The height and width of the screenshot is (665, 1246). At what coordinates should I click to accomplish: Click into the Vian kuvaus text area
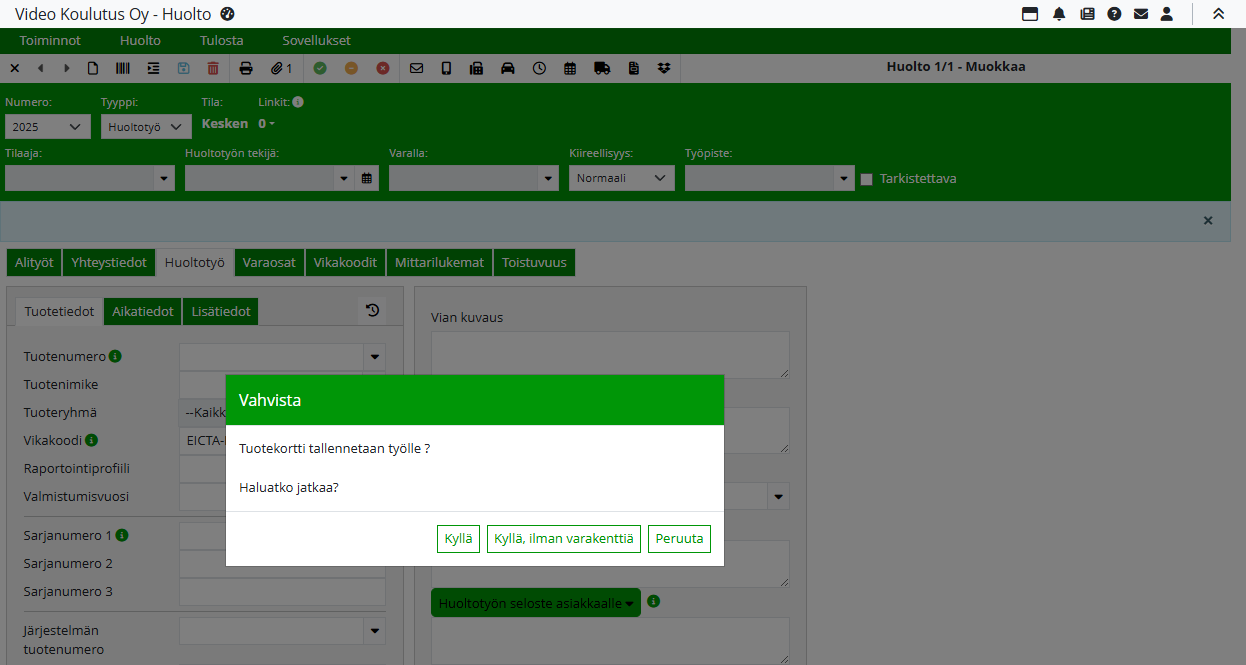[609, 354]
